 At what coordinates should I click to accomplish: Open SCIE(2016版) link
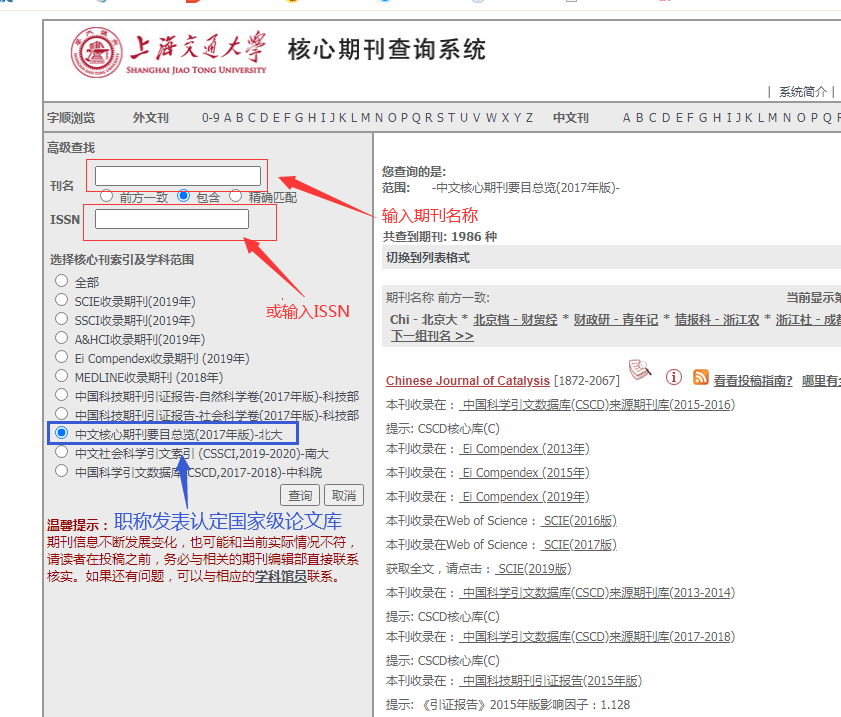[580, 521]
